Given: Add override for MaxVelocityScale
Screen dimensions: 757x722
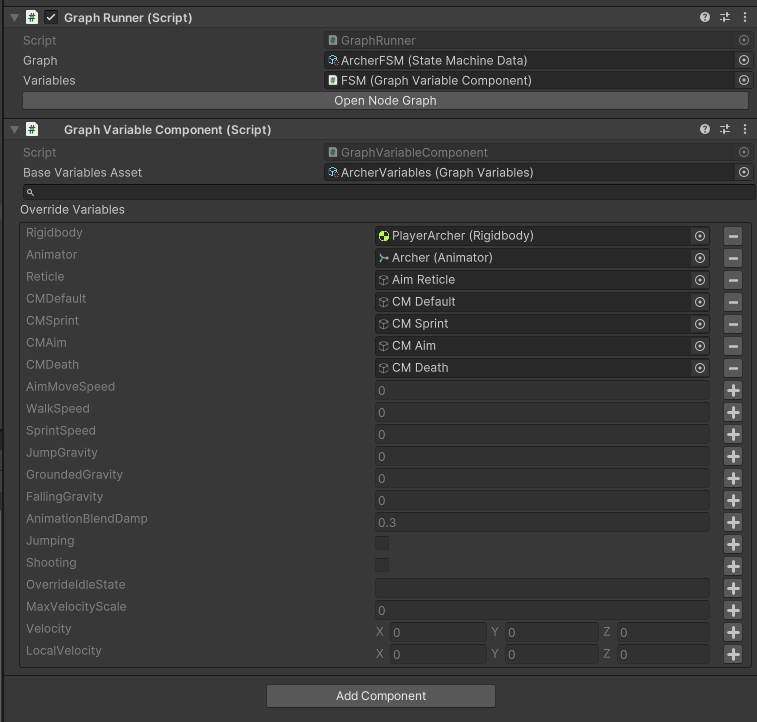Looking at the screenshot, I should tap(733, 611).
